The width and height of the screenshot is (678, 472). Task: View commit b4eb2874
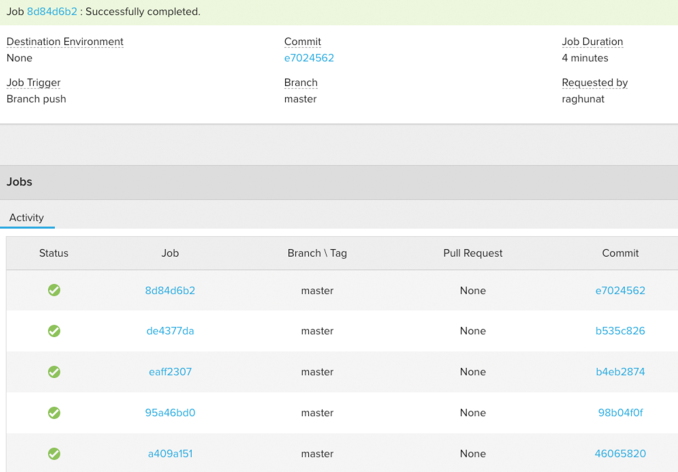click(620, 372)
